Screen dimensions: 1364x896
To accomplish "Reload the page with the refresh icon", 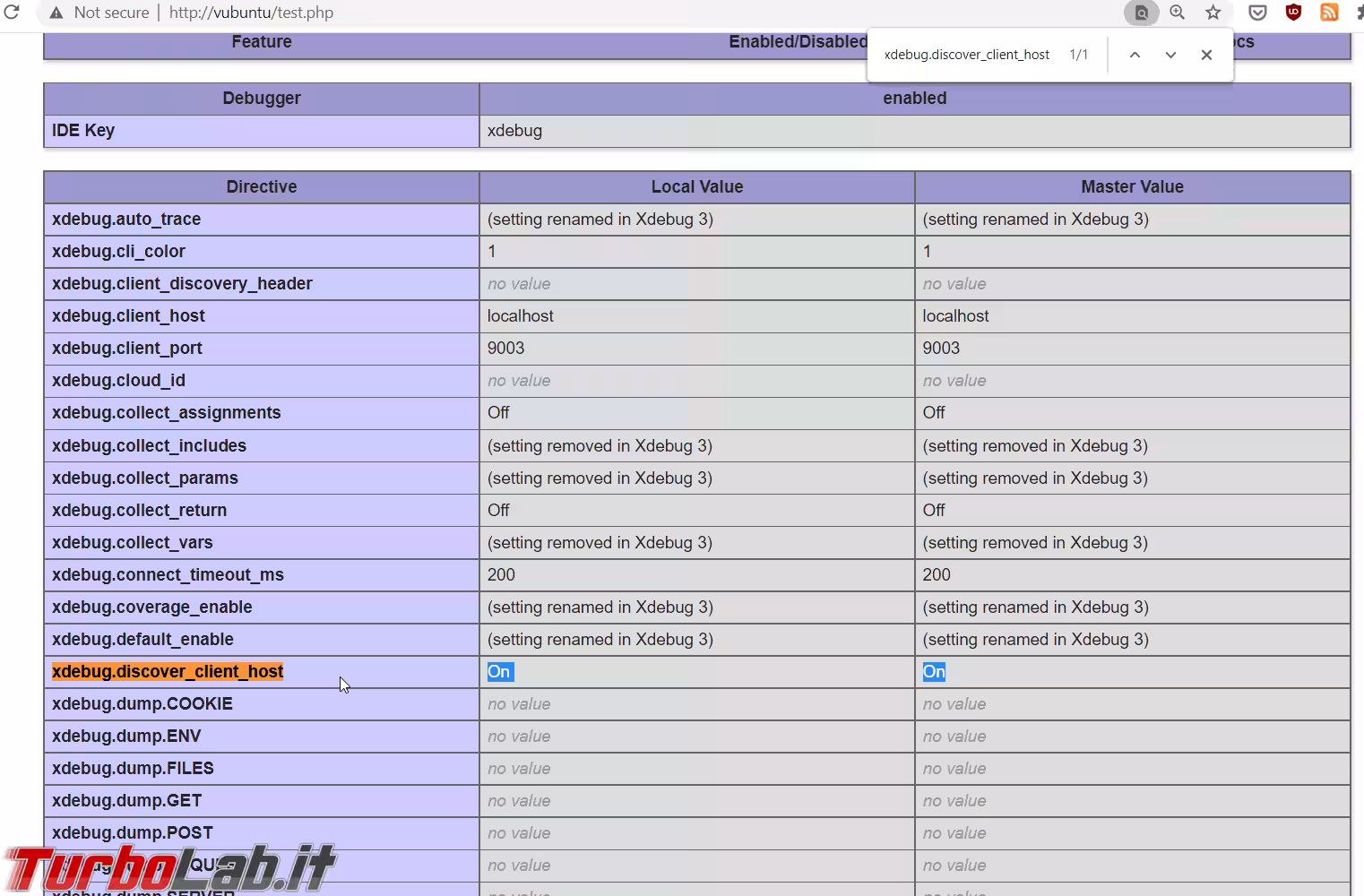I will pos(12,13).
